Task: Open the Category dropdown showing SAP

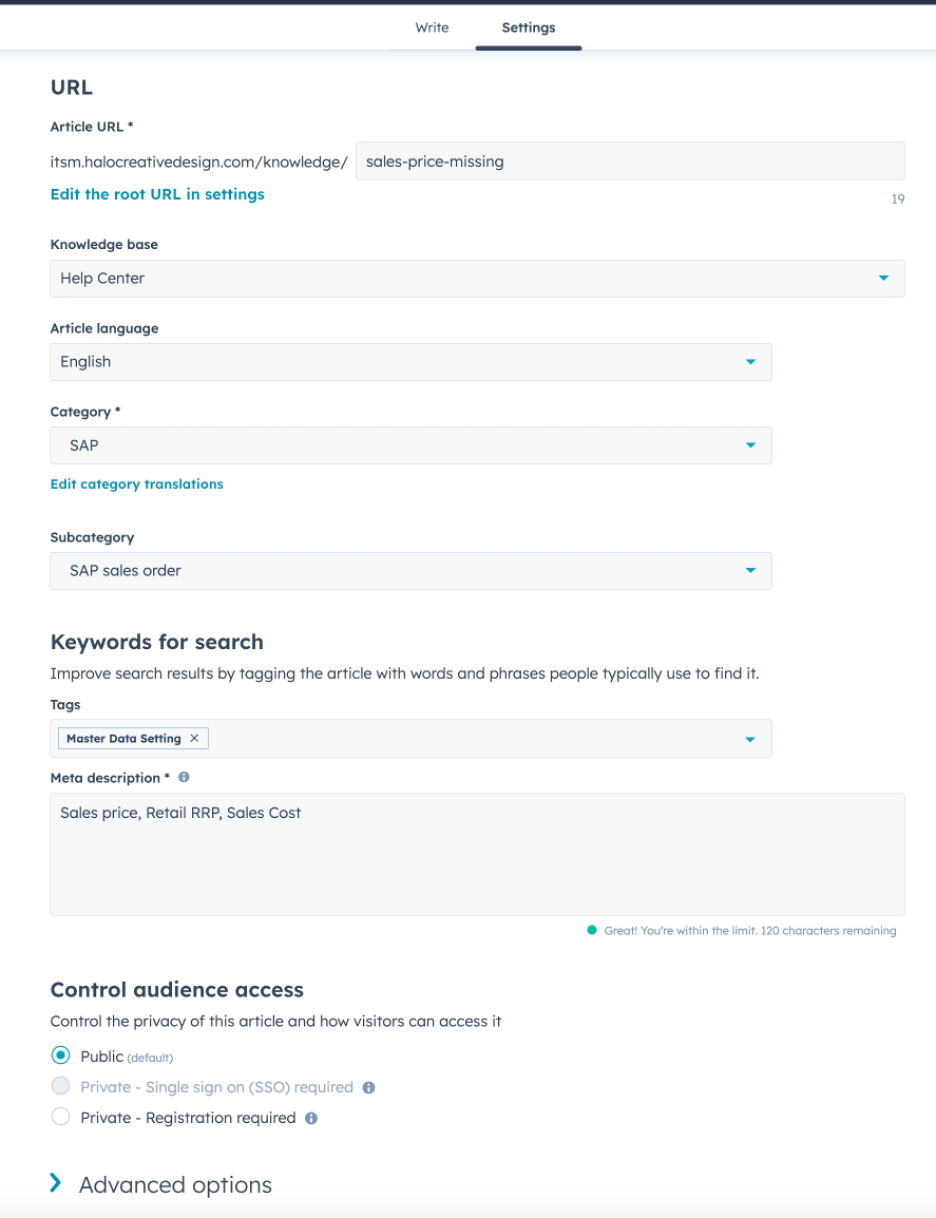Action: click(x=410, y=445)
